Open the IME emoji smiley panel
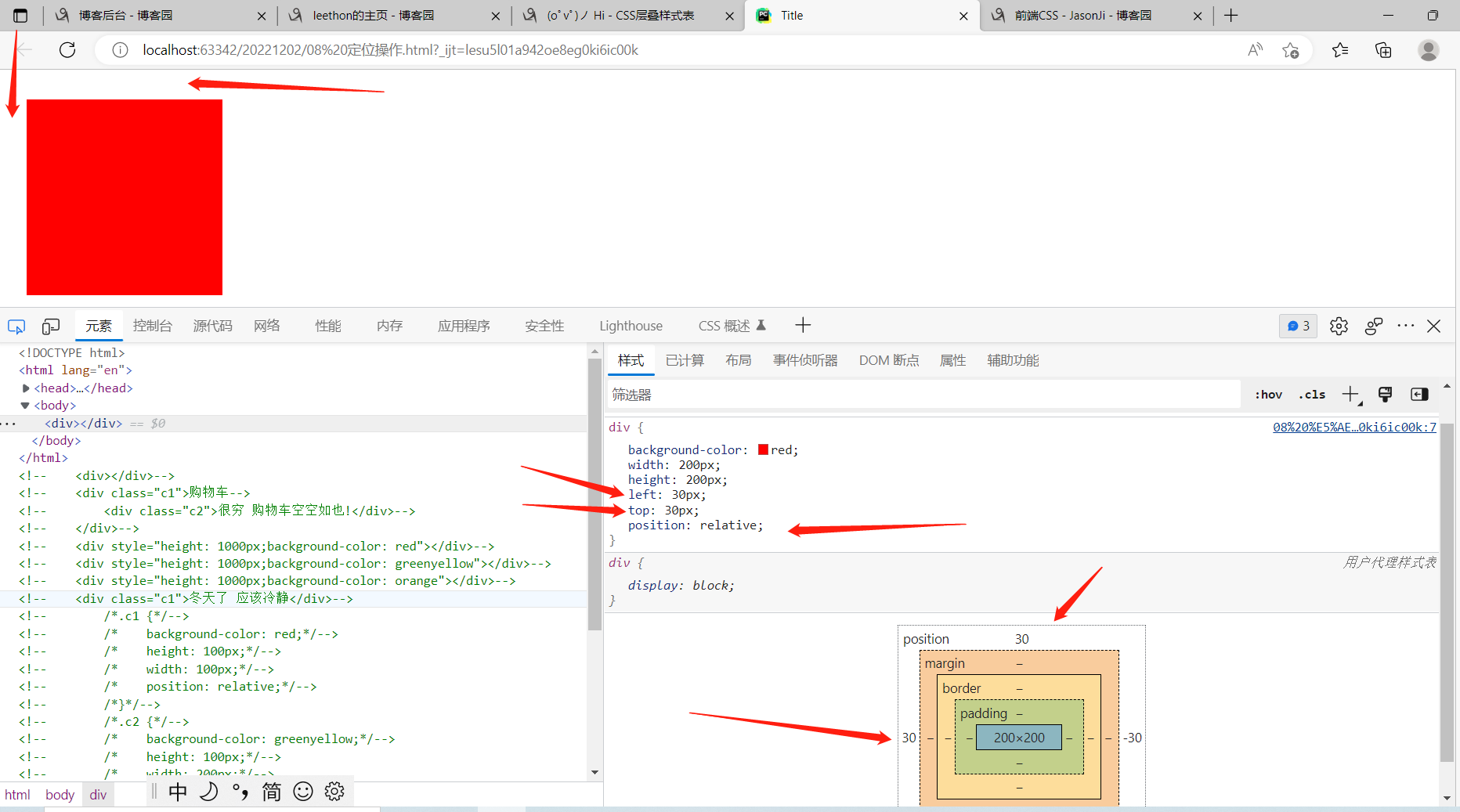 (x=303, y=792)
